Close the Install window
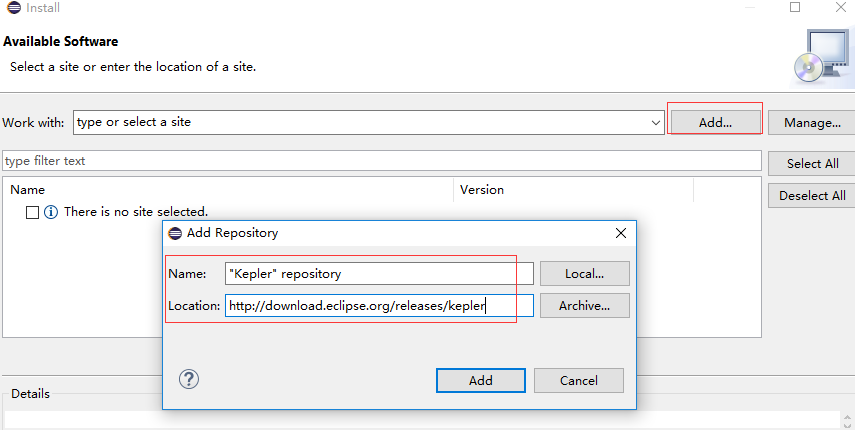855x430 pixels. click(841, 7)
